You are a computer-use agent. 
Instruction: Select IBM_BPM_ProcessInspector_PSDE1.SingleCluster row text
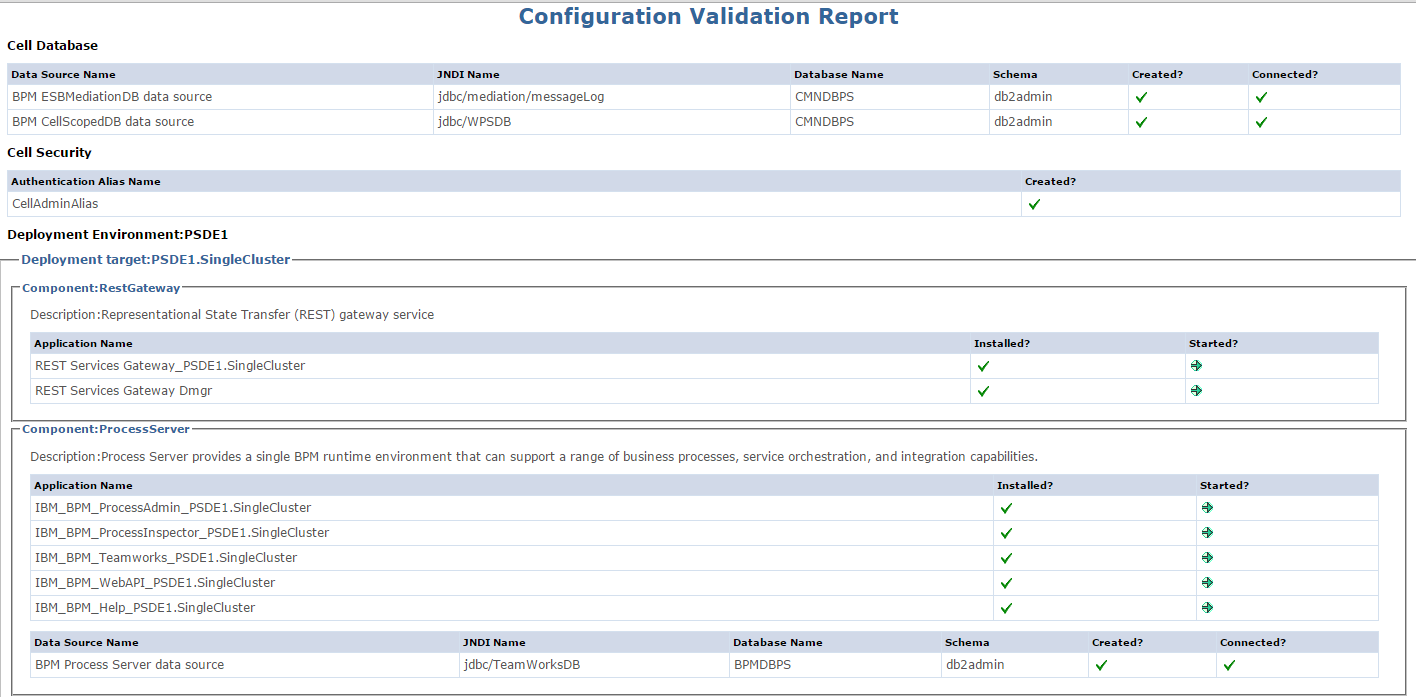coord(182,533)
